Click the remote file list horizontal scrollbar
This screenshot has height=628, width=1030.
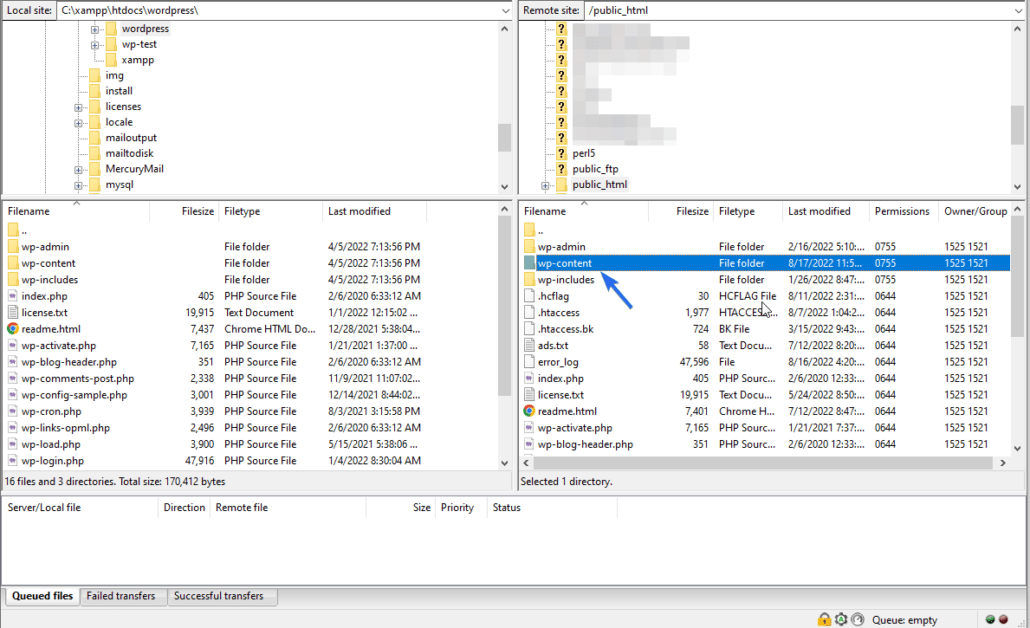(x=764, y=462)
